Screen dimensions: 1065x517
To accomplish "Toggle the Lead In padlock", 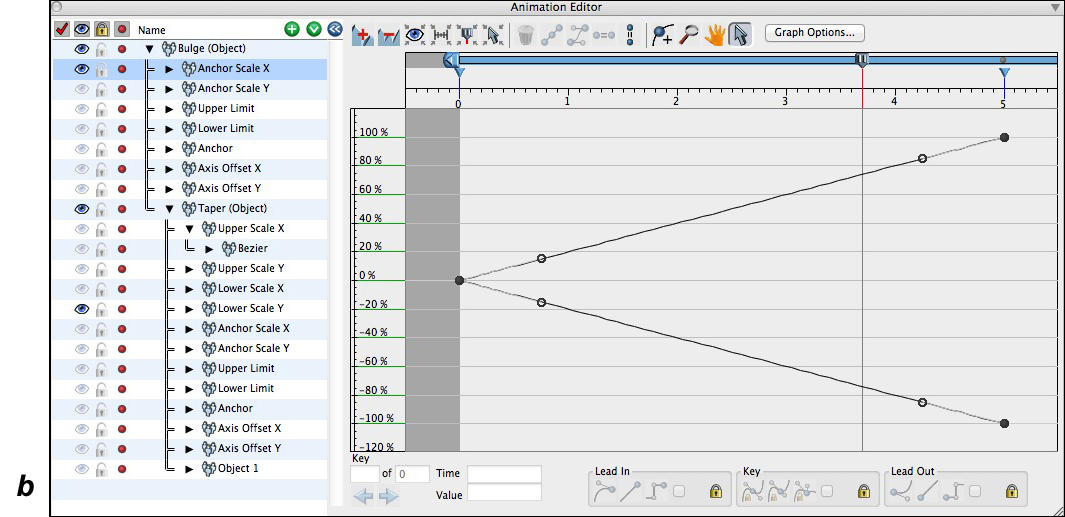I will pyautogui.click(x=716, y=491).
